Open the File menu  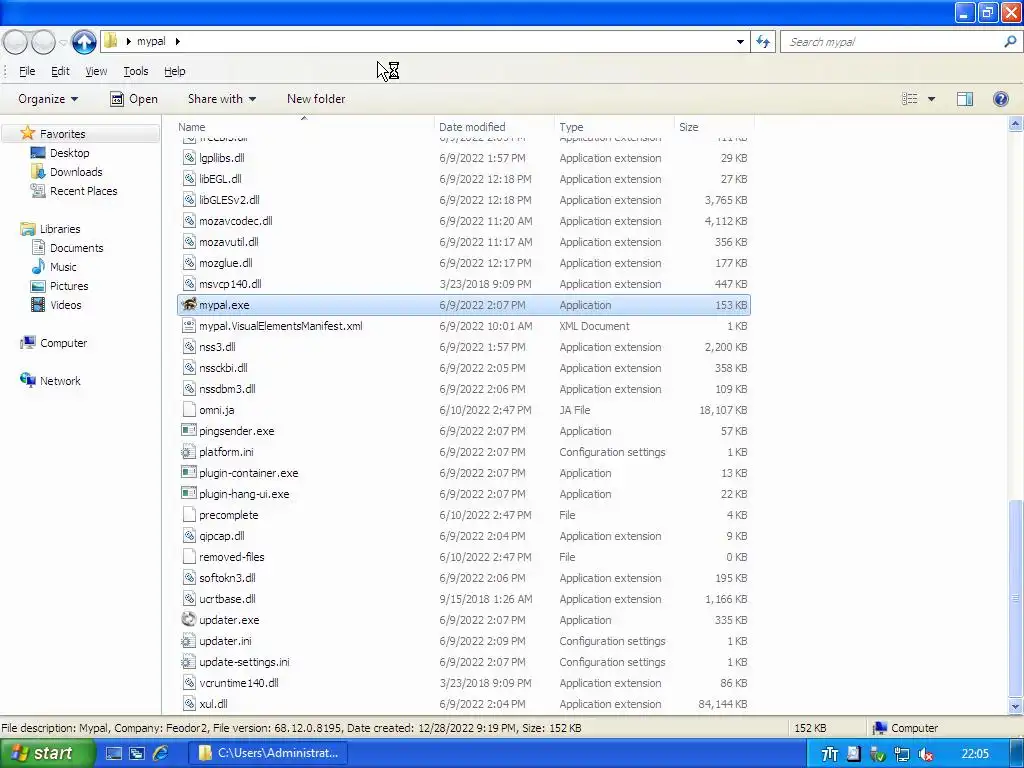click(27, 71)
